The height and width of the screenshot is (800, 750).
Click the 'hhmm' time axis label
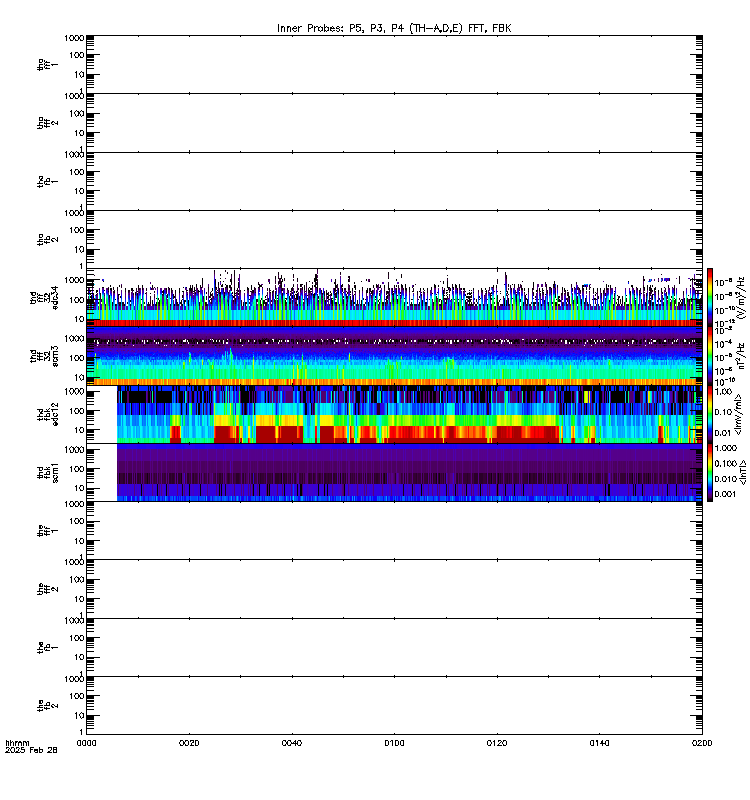tap(17, 743)
